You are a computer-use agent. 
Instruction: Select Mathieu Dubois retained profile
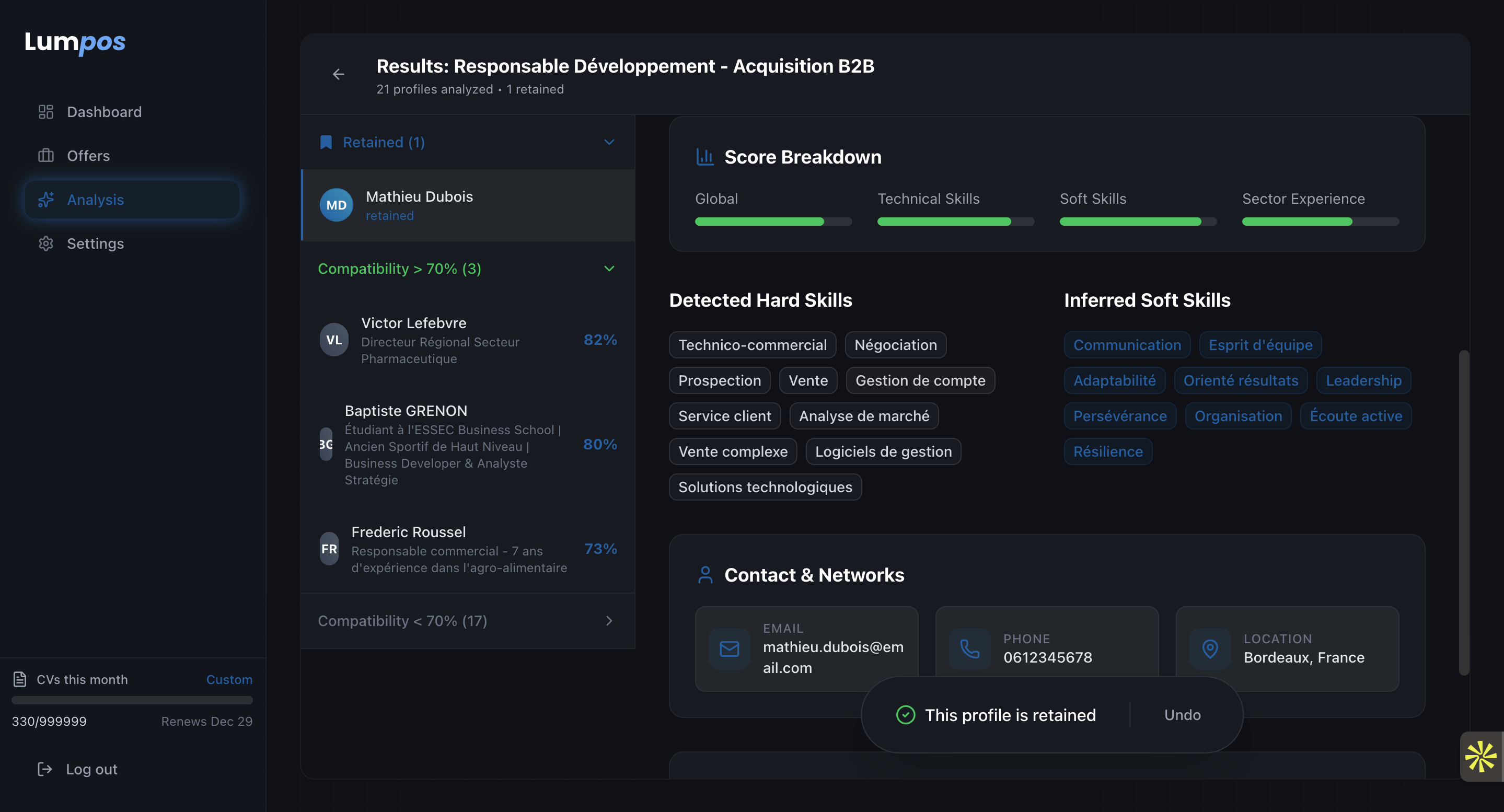[468, 205]
